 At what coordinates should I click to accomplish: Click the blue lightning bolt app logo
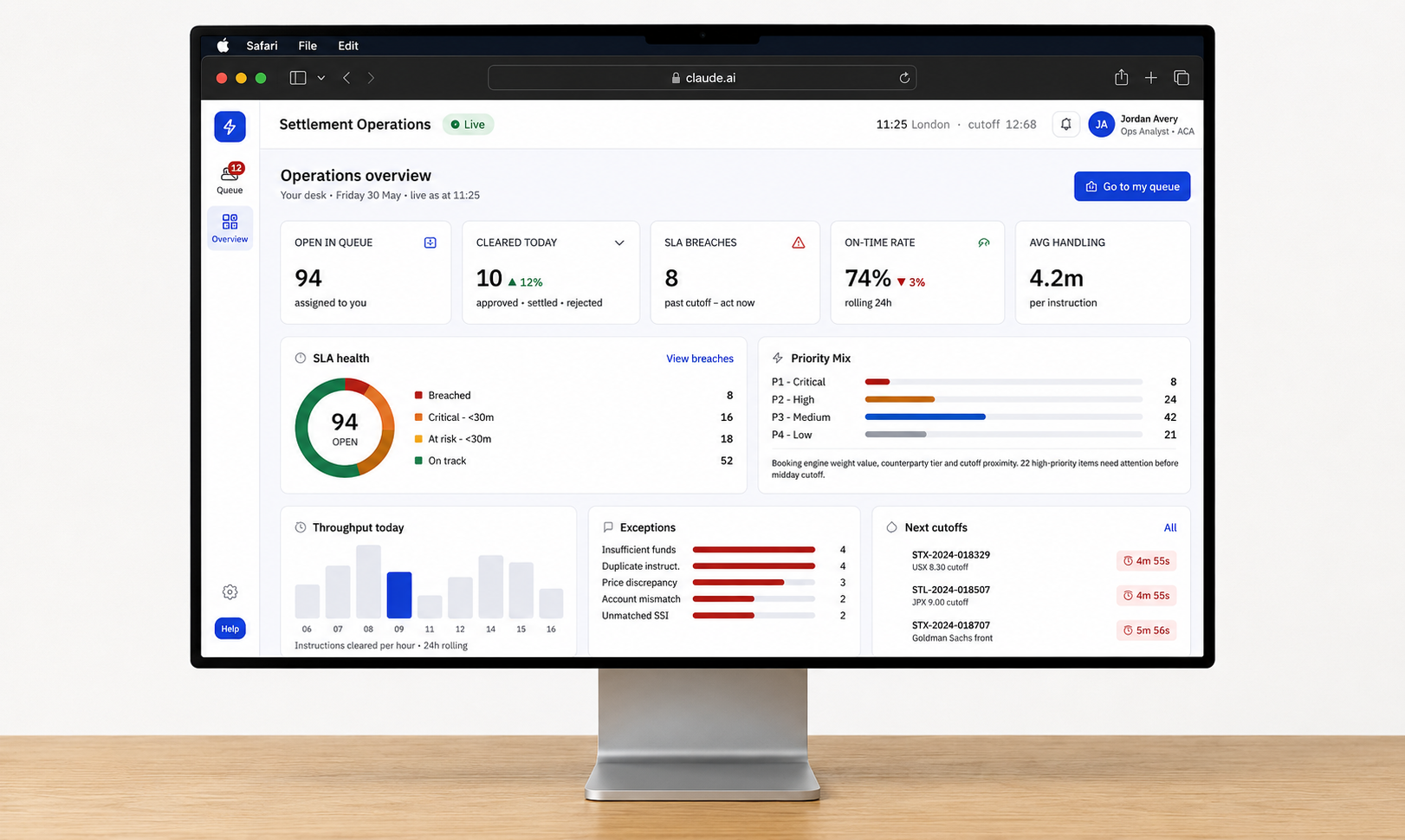[x=230, y=126]
